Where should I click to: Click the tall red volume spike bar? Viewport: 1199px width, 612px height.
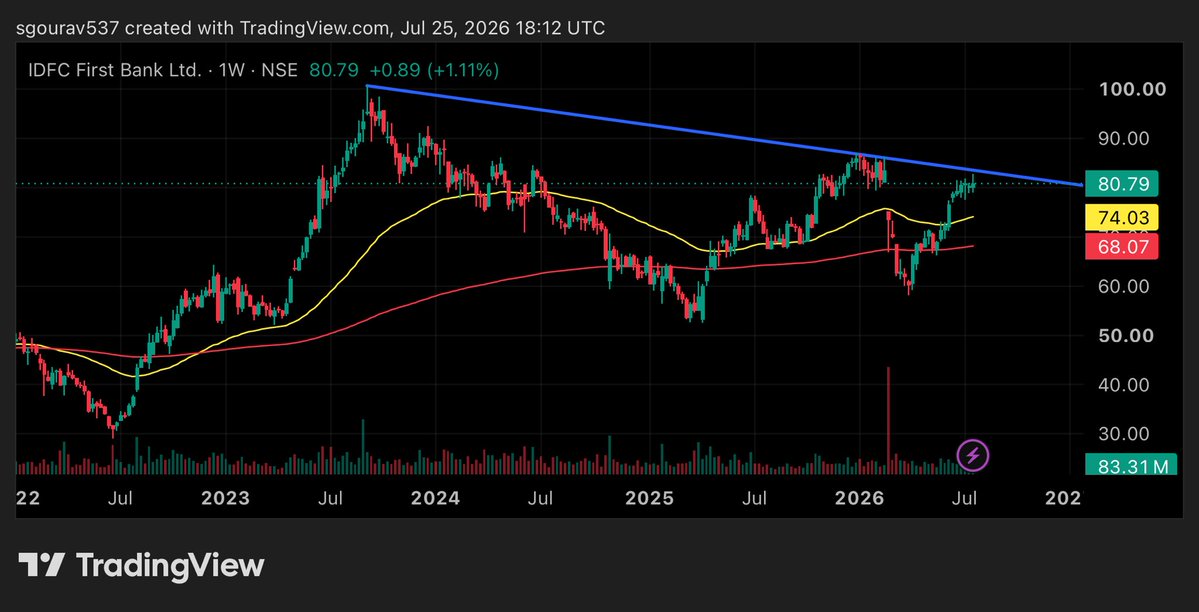(x=889, y=421)
